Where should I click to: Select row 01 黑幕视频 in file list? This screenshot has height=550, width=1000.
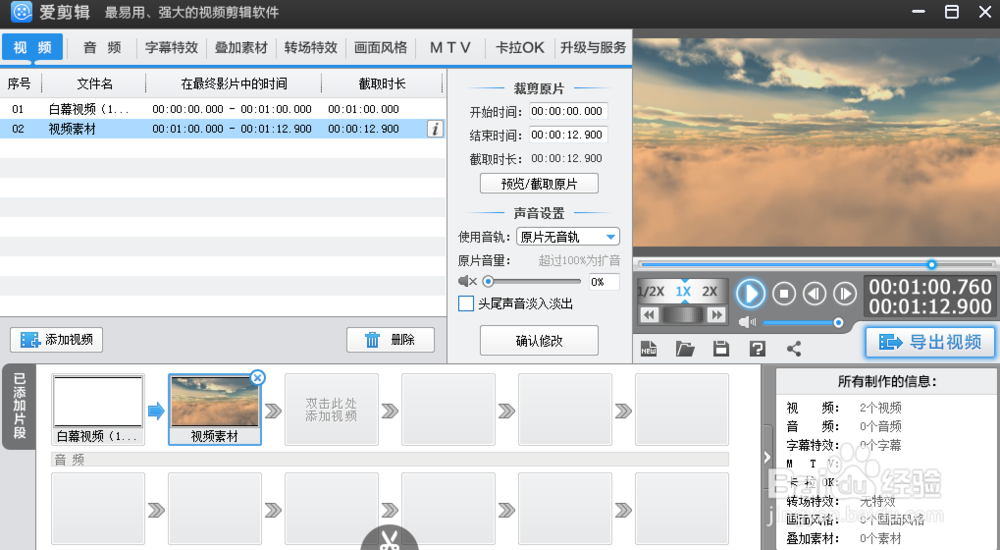coord(223,109)
